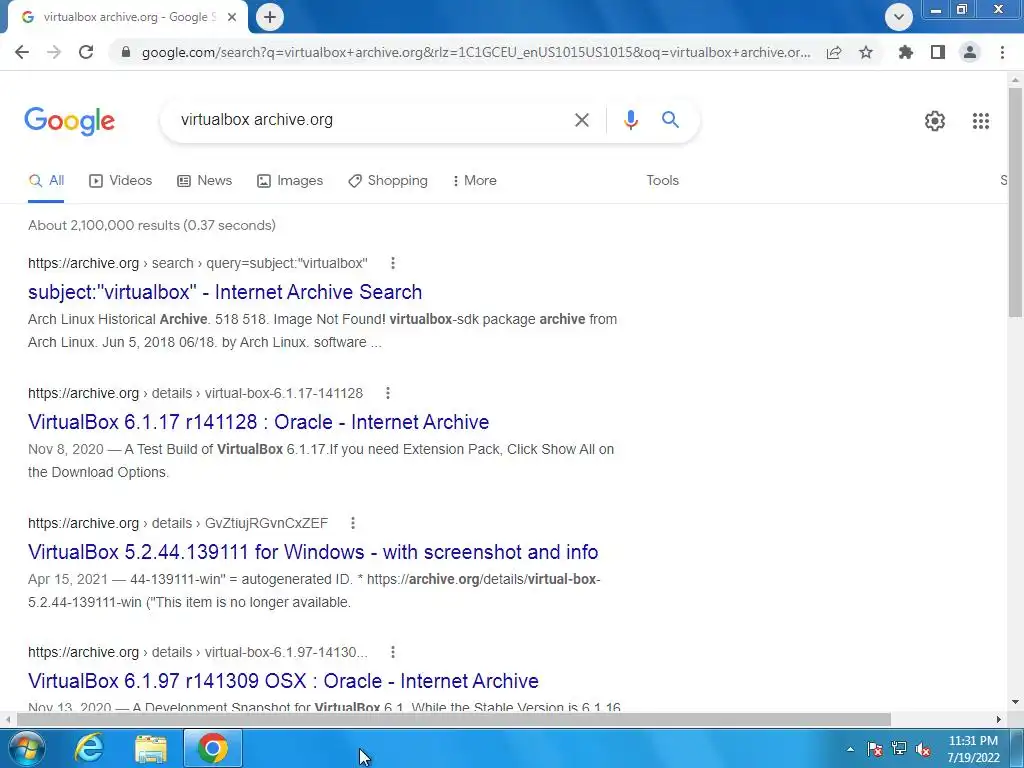Open Chrome extensions puzzle icon
1024x768 pixels.
click(x=906, y=52)
